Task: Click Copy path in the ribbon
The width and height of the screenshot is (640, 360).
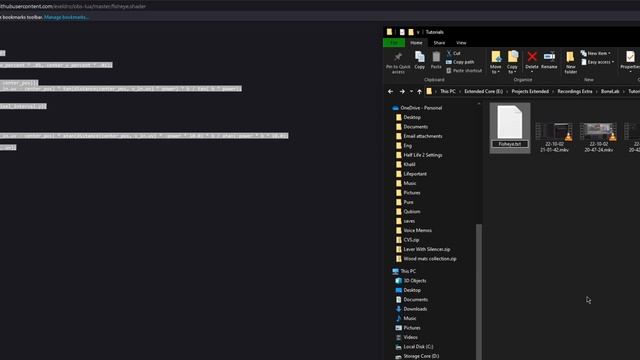Action: click(x=460, y=62)
